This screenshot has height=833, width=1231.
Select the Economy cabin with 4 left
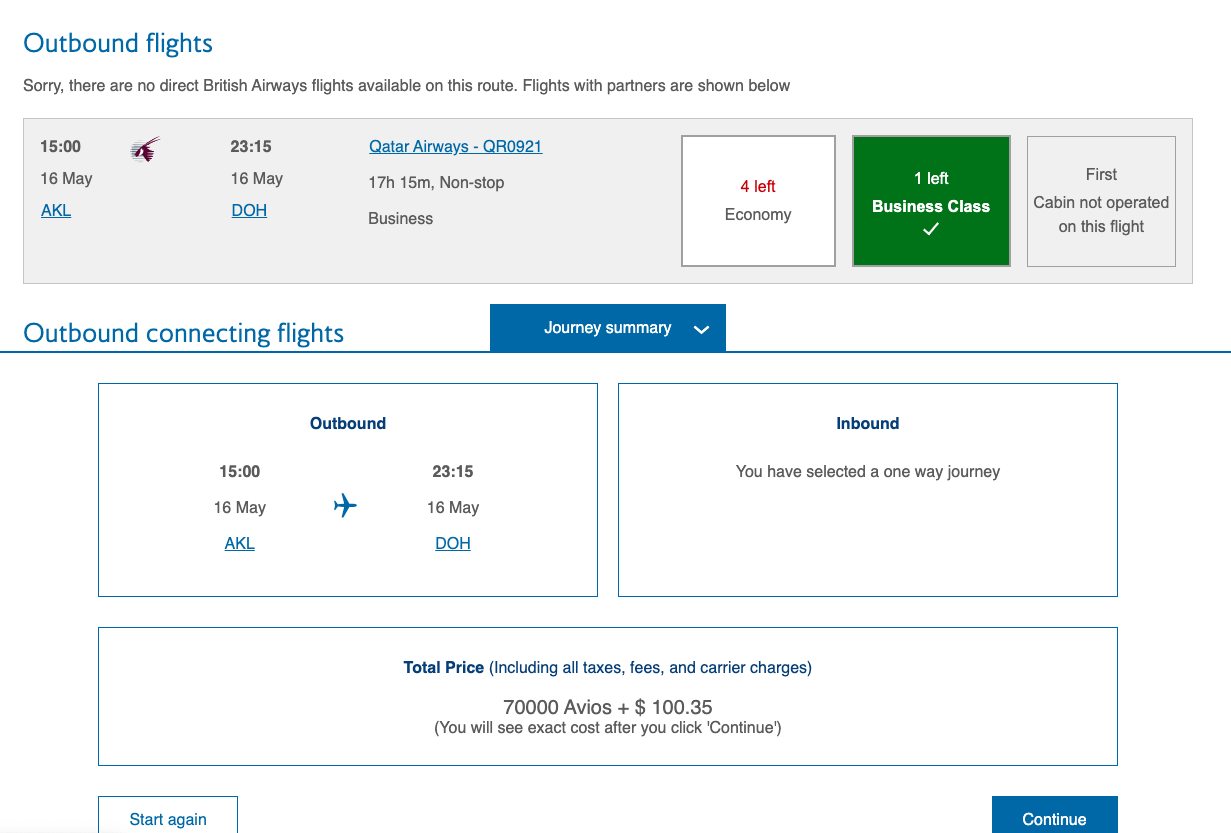(x=758, y=201)
